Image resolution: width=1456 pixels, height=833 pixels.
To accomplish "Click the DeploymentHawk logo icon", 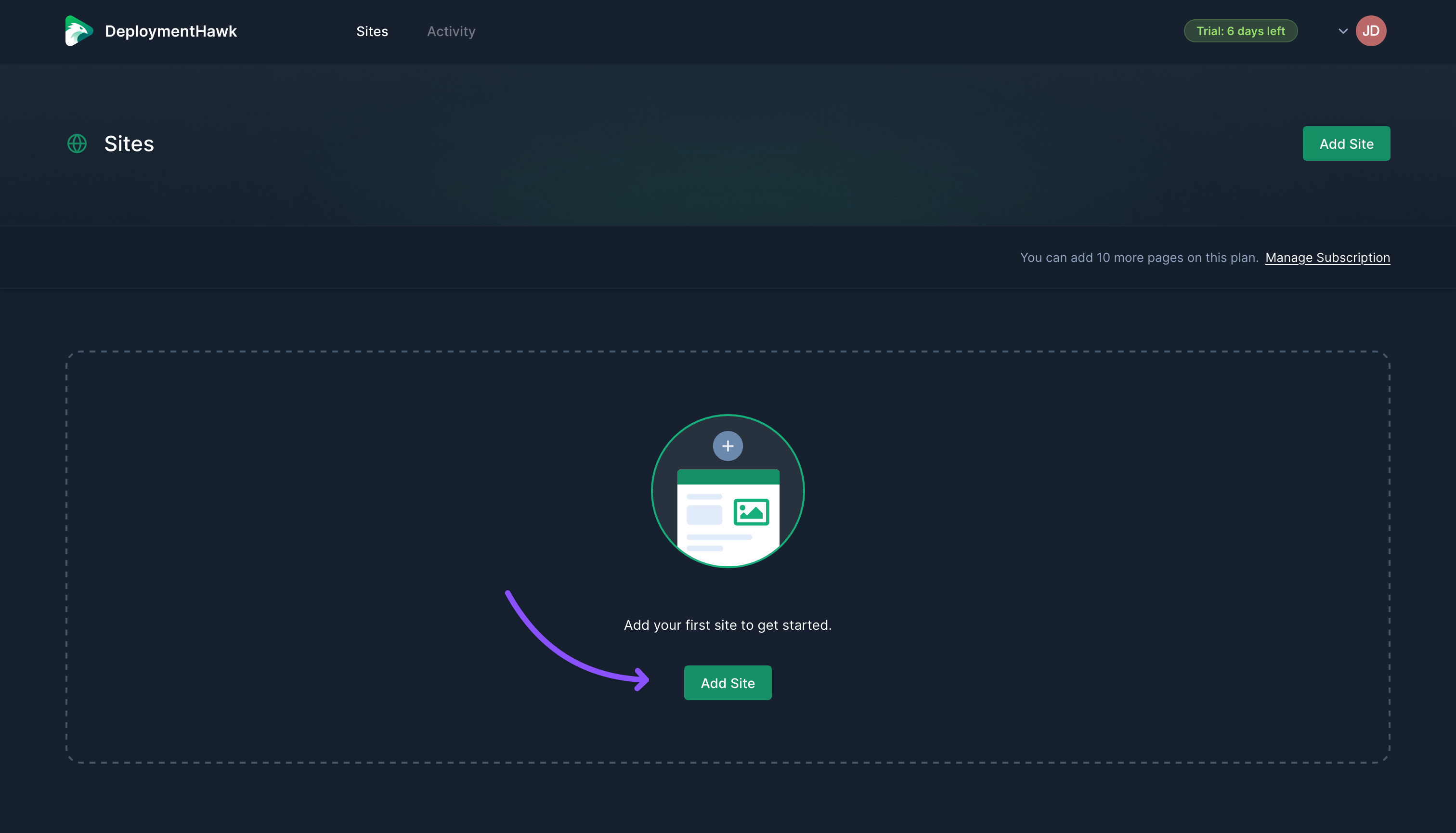I will click(x=79, y=30).
